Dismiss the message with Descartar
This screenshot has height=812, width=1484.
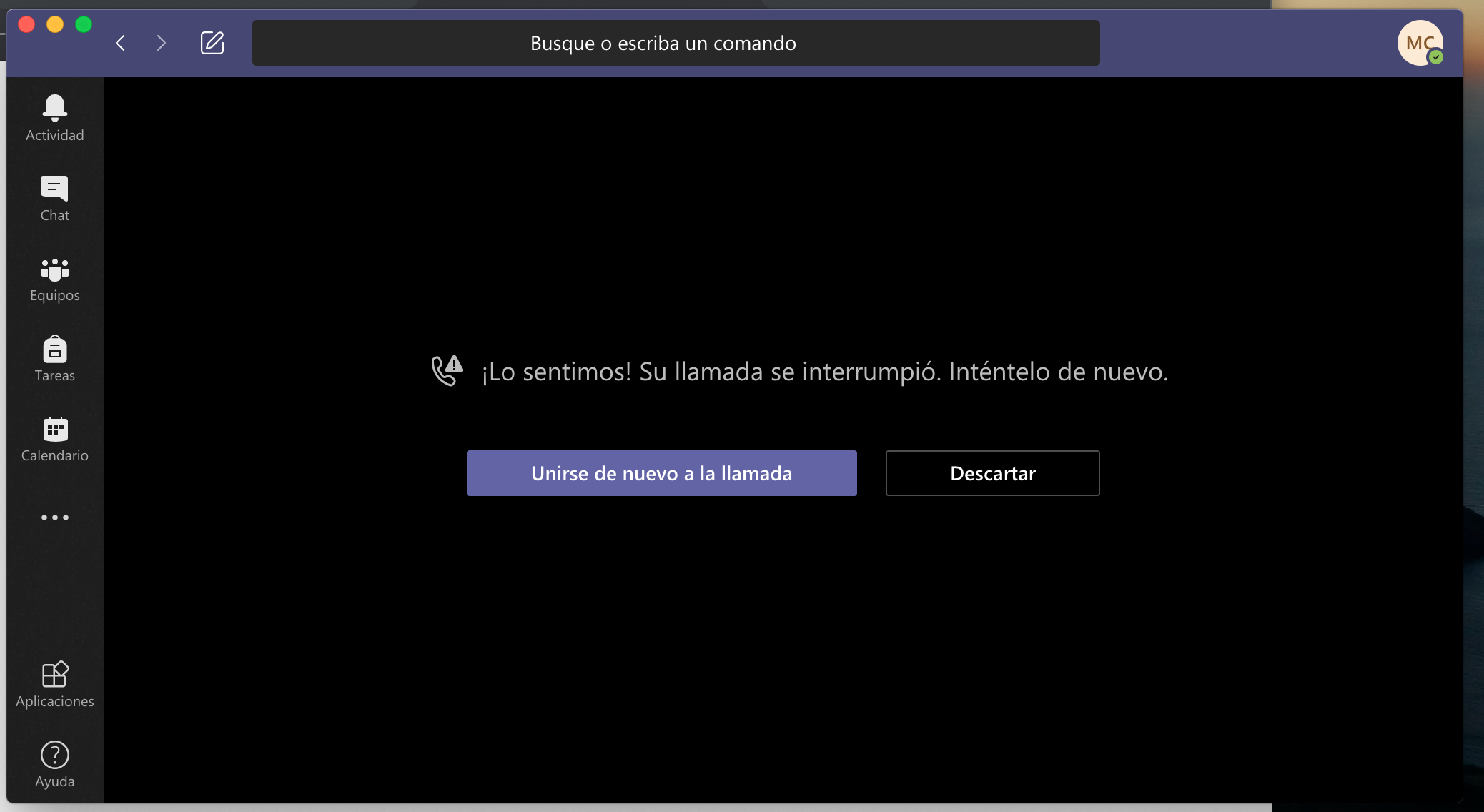click(x=993, y=473)
